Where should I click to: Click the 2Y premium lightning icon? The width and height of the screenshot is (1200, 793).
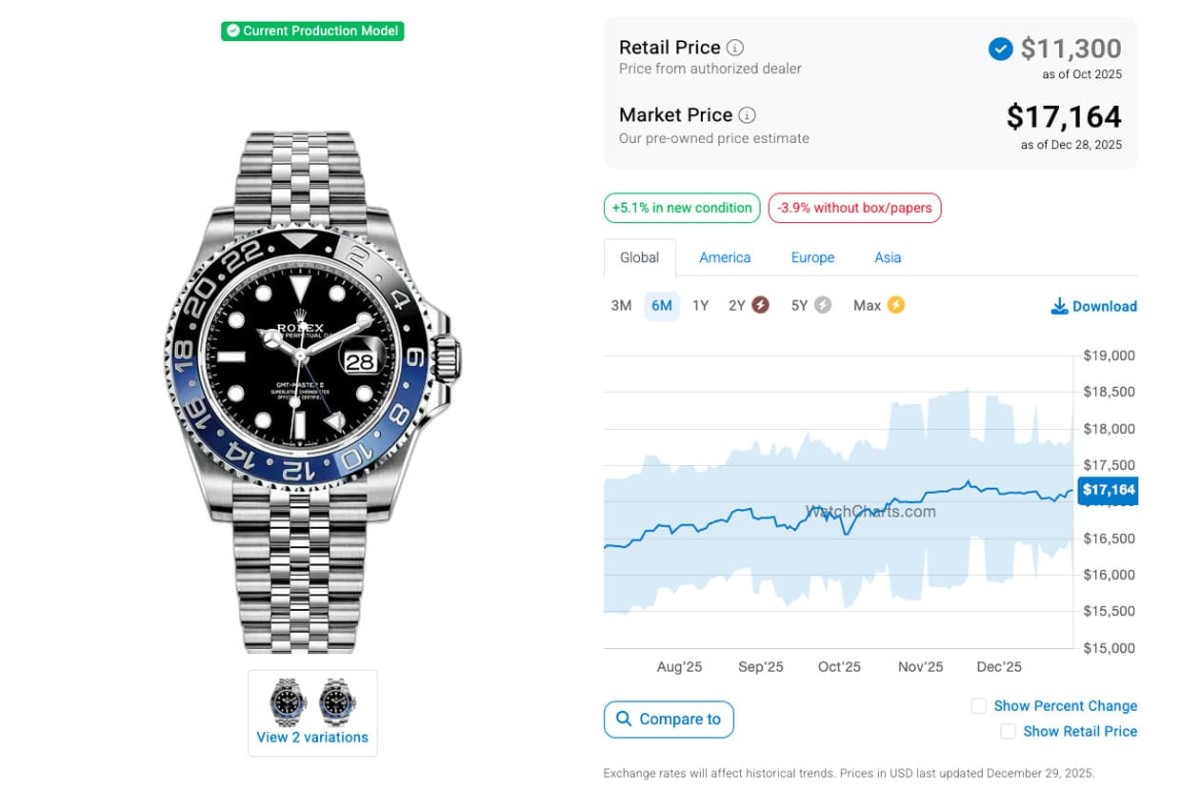(x=760, y=305)
